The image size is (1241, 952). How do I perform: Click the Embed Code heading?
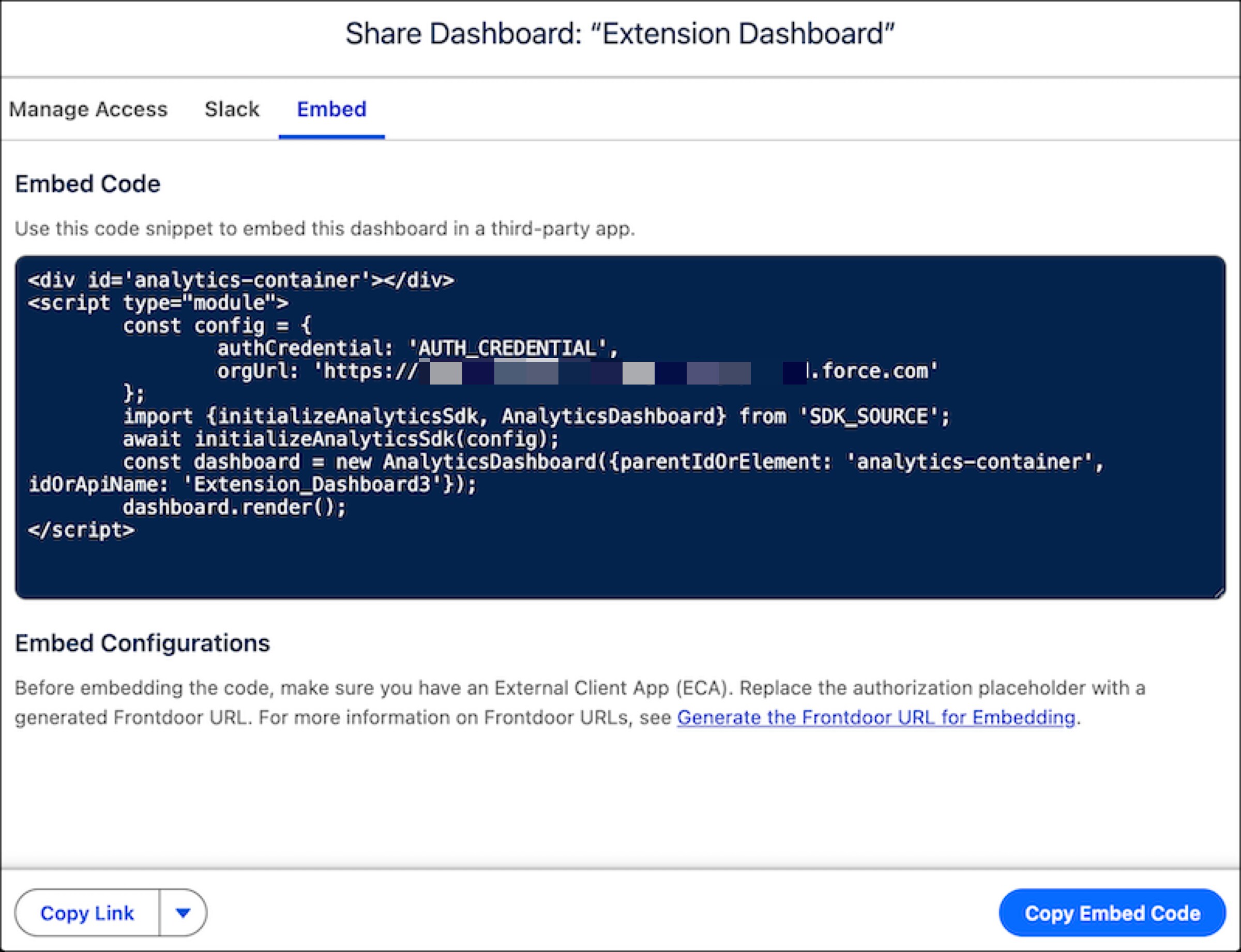click(x=88, y=183)
